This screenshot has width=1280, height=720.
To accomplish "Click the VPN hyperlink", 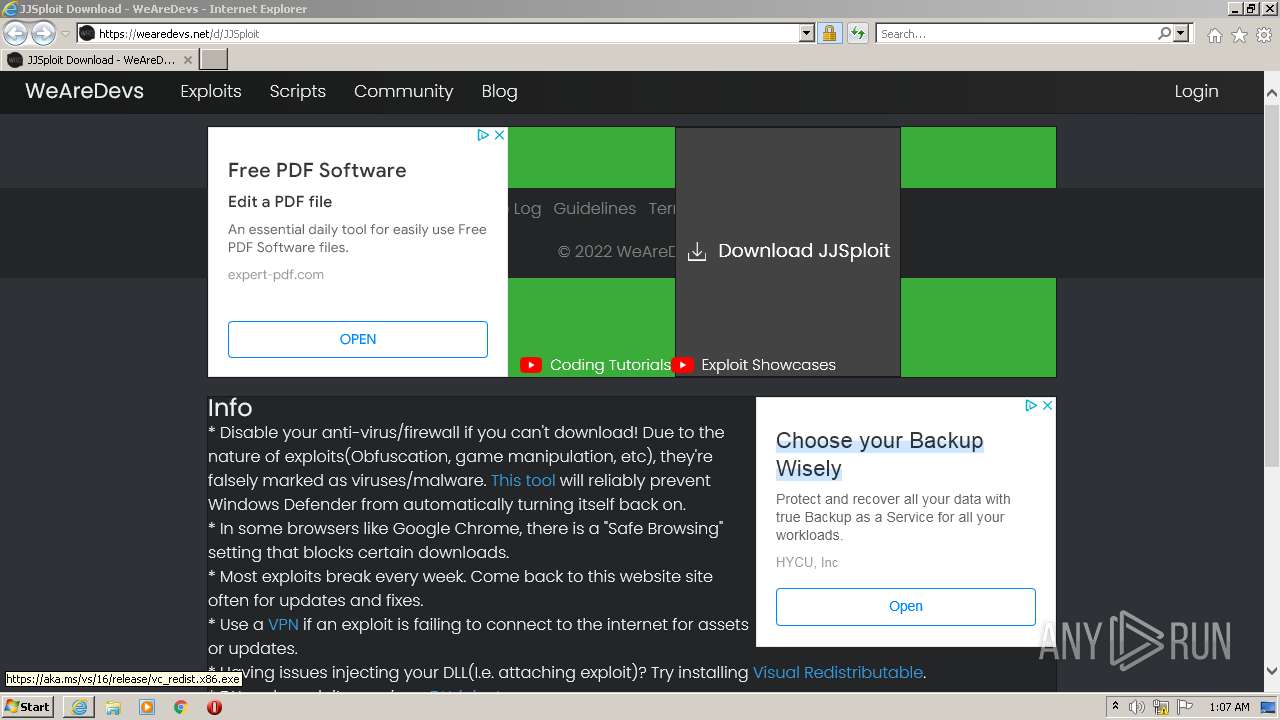I will click(283, 624).
